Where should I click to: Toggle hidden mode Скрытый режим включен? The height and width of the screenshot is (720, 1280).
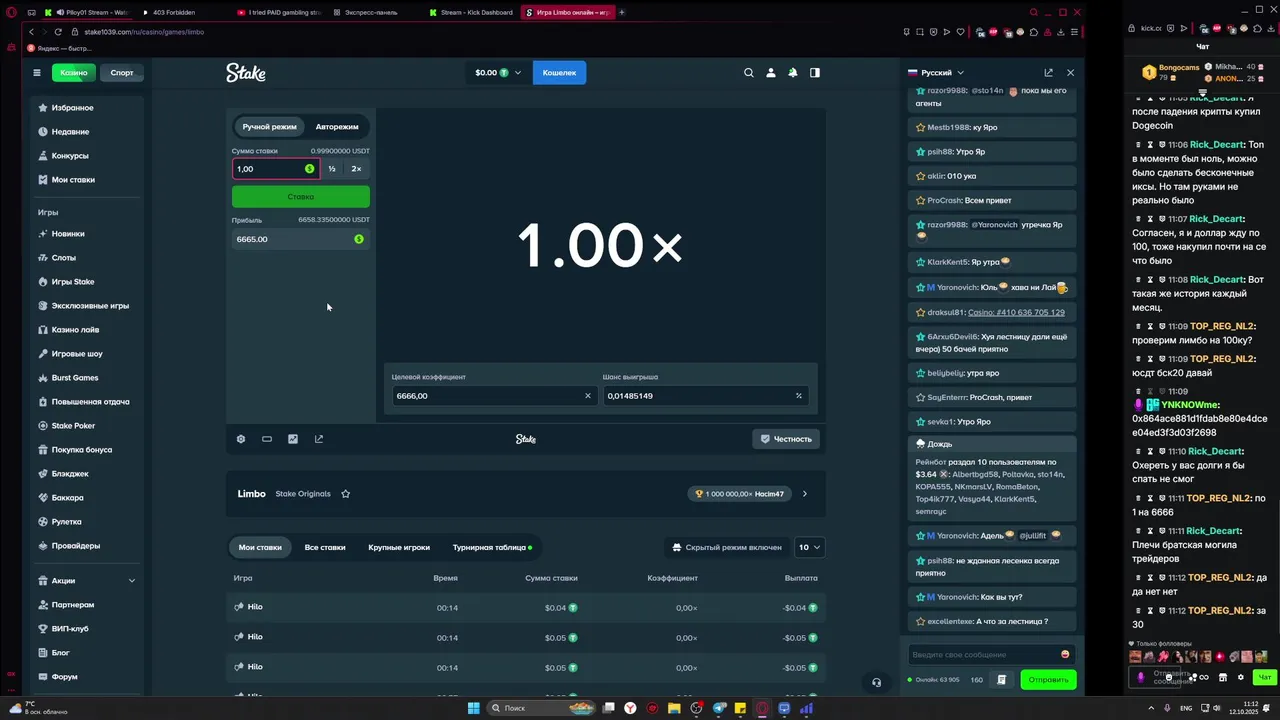point(726,547)
